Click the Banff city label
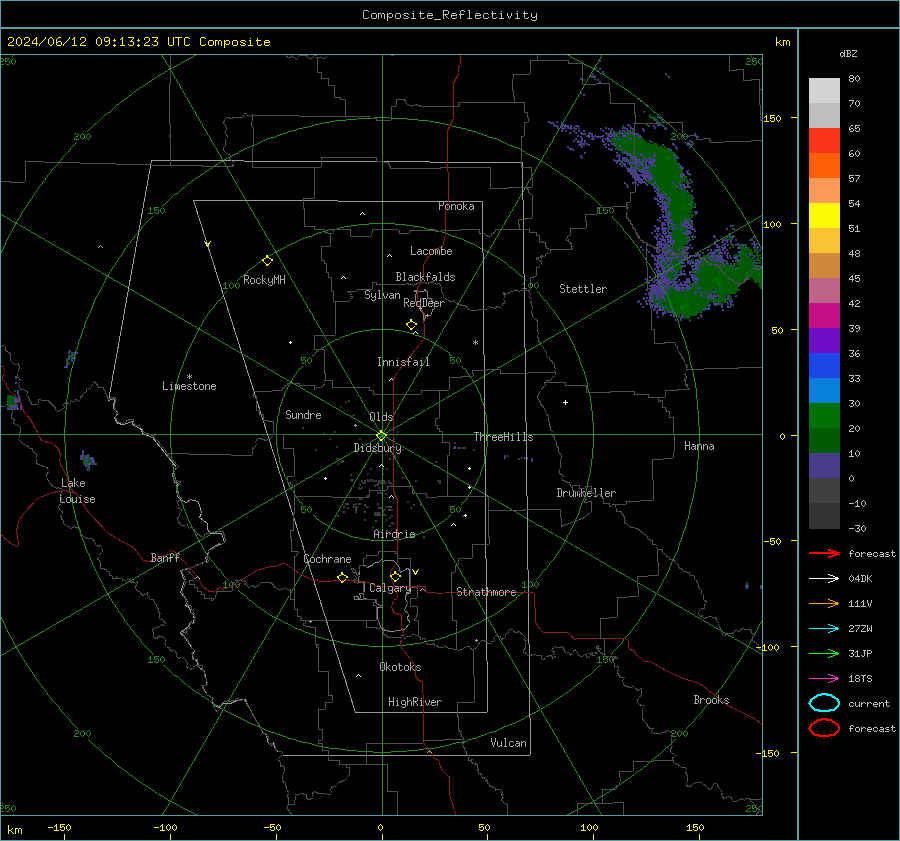The height and width of the screenshot is (841, 900). [165, 557]
